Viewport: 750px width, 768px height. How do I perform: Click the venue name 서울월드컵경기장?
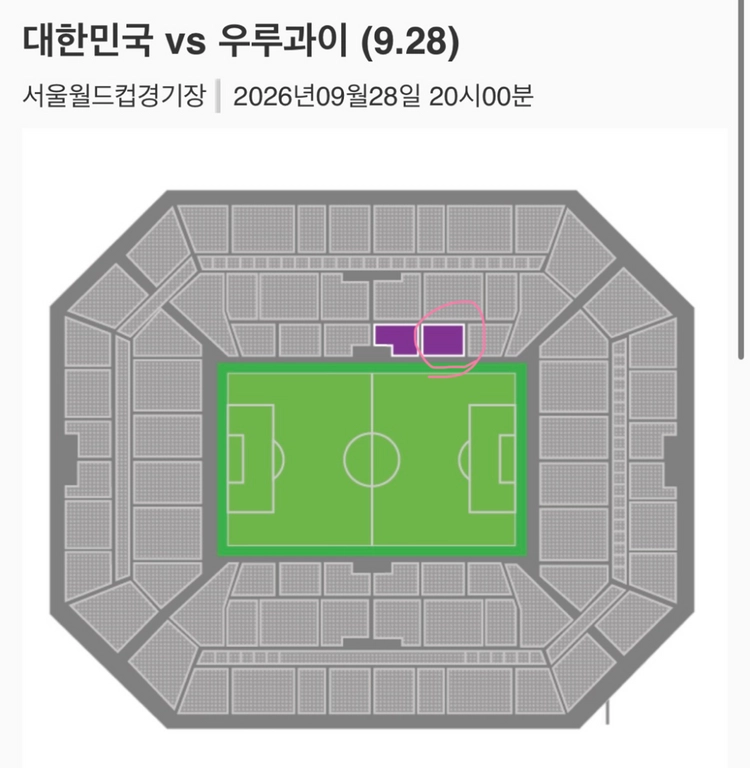coord(114,95)
